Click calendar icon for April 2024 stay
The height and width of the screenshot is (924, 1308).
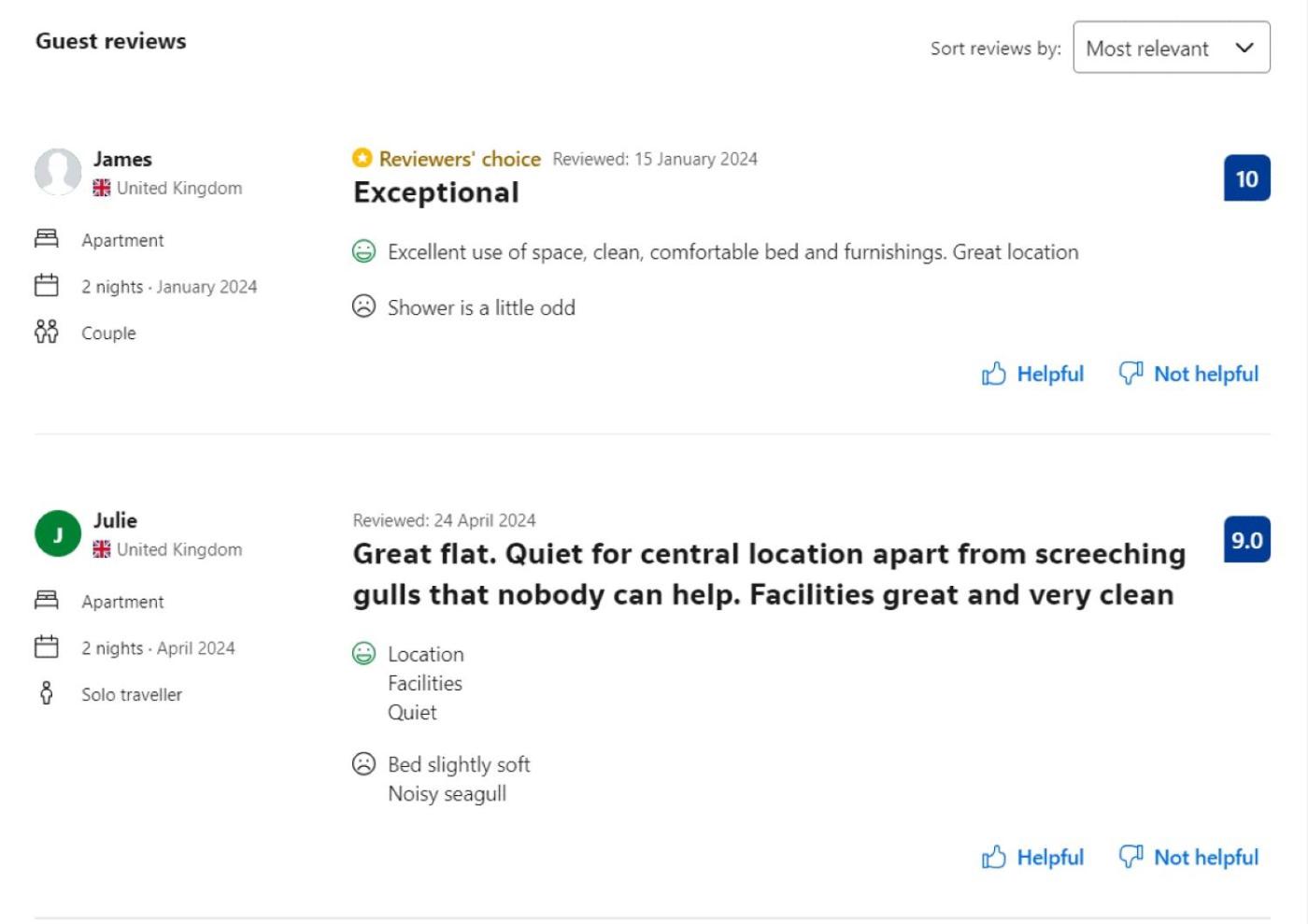pos(46,647)
